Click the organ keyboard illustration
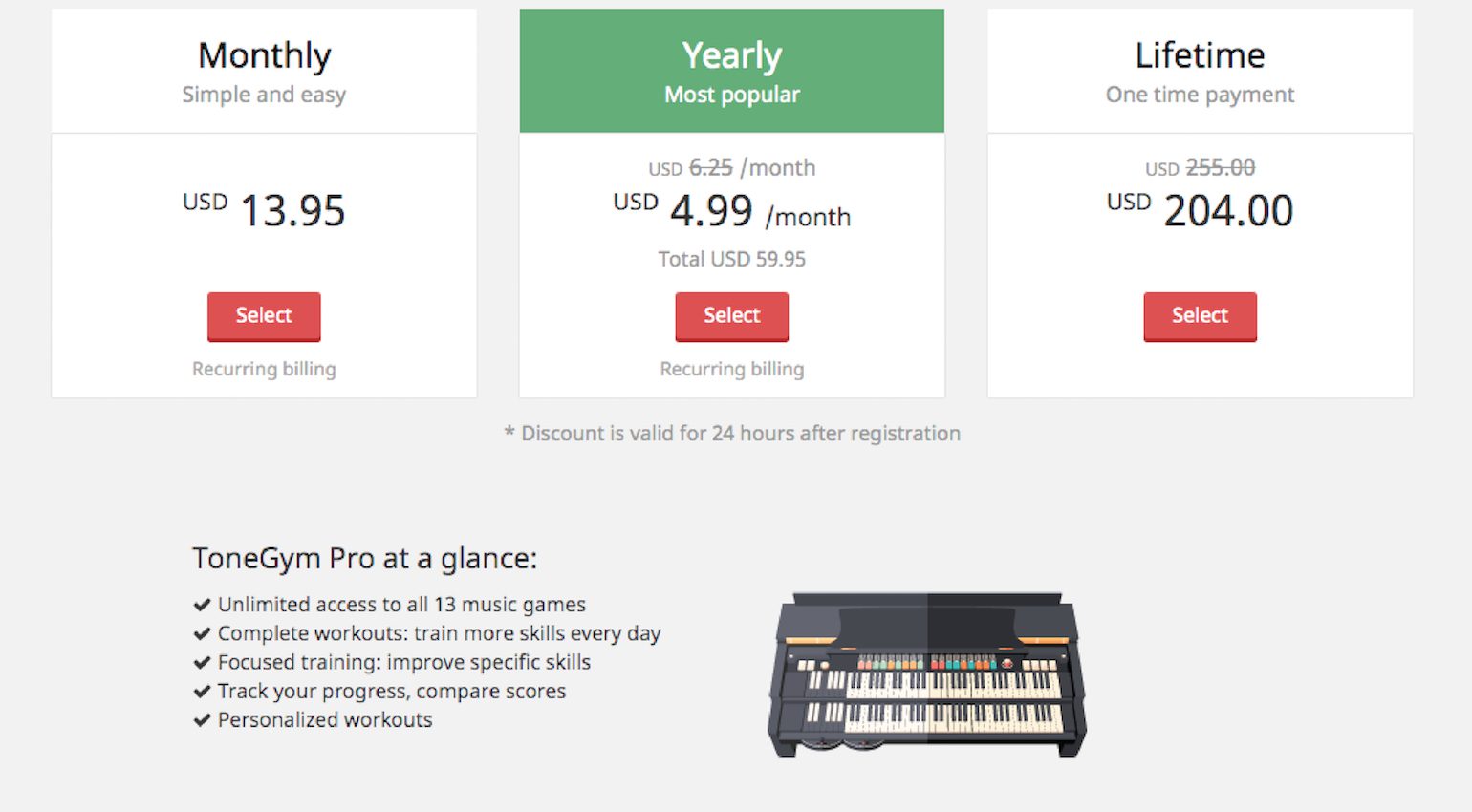Image resolution: width=1472 pixels, height=812 pixels. [927, 674]
